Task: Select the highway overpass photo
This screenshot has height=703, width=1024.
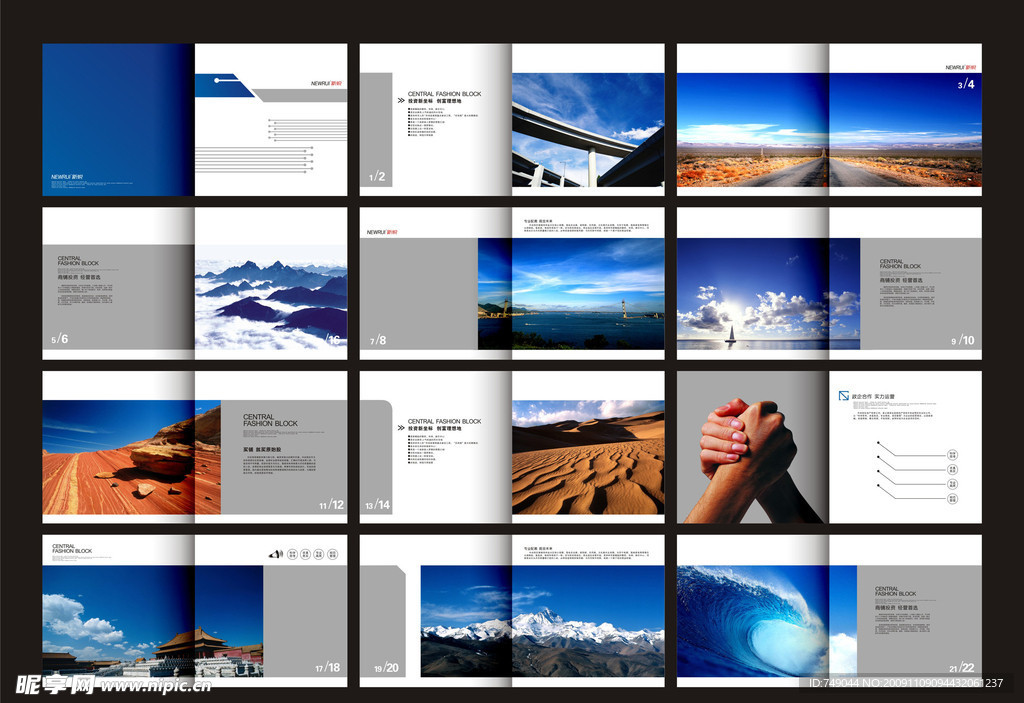Action: [588, 130]
